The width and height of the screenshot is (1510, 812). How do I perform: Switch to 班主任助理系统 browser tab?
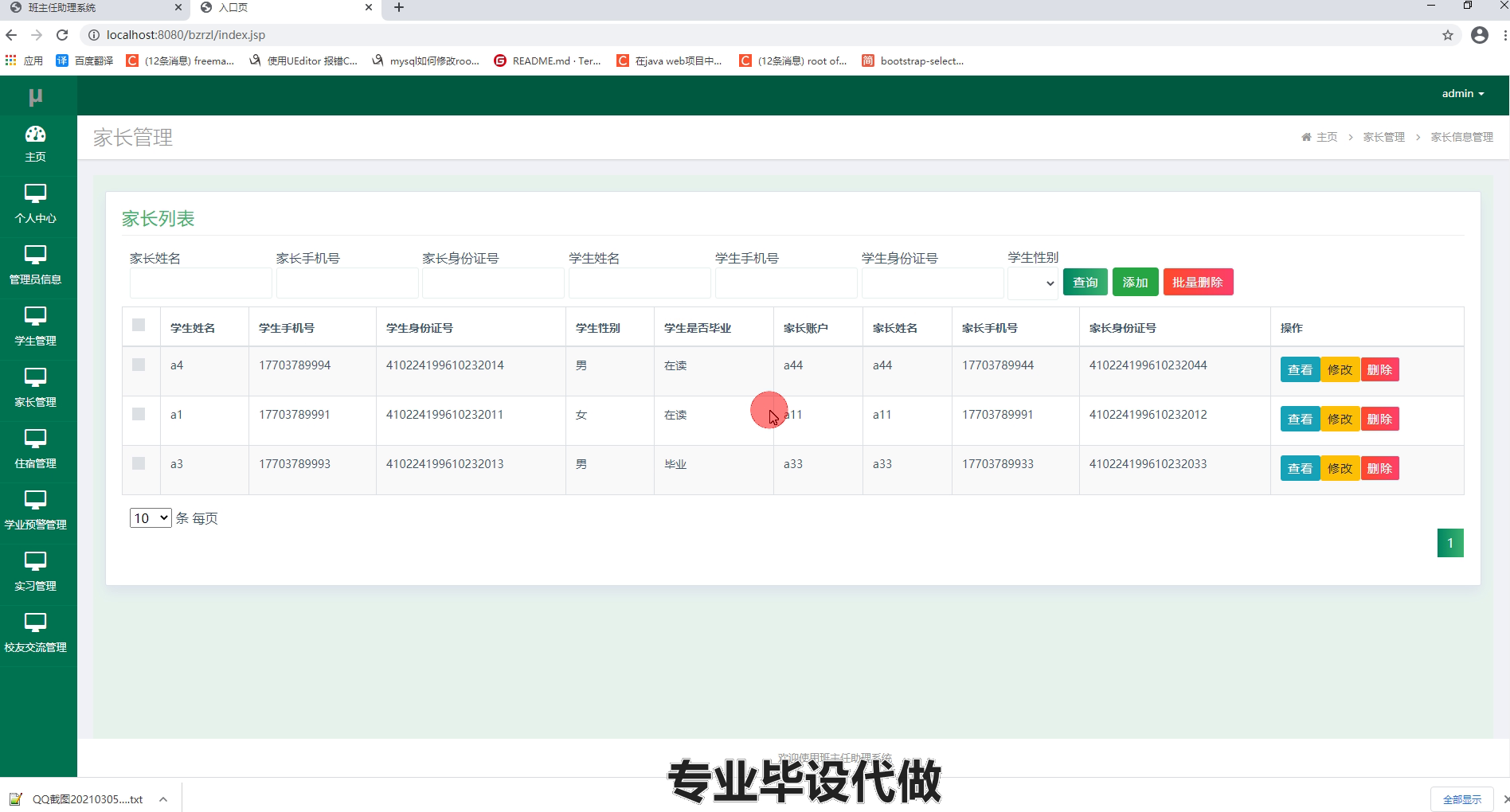[x=94, y=7]
